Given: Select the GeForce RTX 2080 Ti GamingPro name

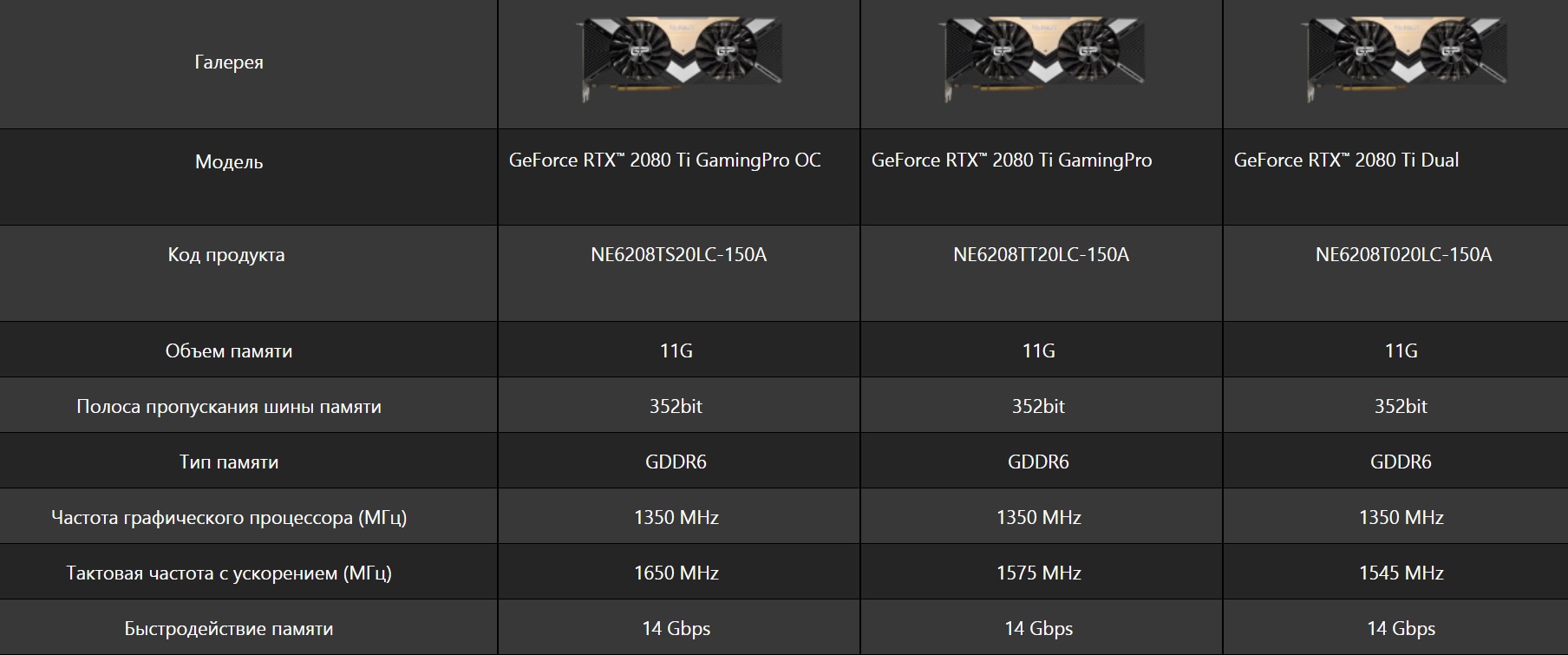Looking at the screenshot, I should click(1011, 160).
